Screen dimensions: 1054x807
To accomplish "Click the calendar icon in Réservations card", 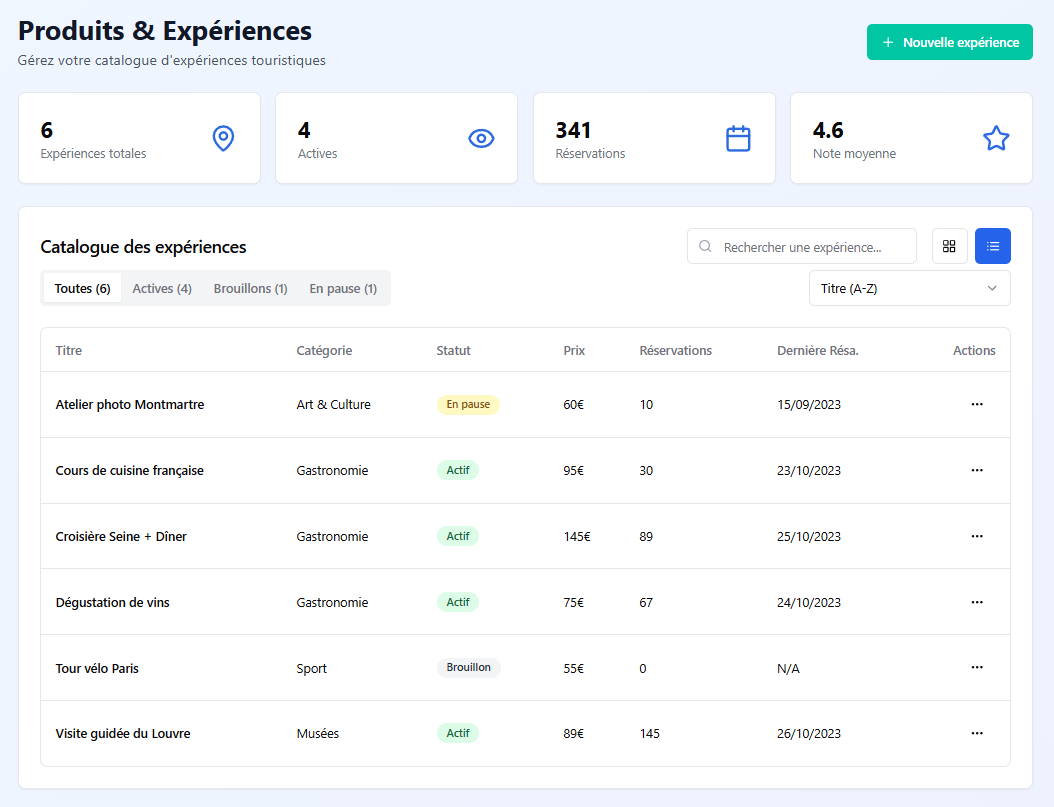I will (x=738, y=139).
